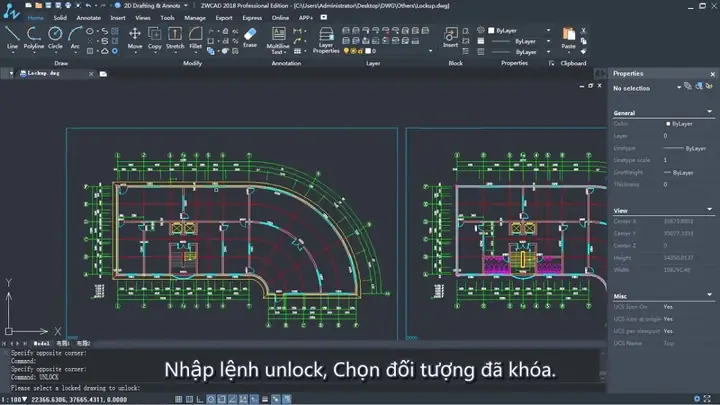Collapse the General section in Properties
The image size is (720, 405).
tap(709, 112)
